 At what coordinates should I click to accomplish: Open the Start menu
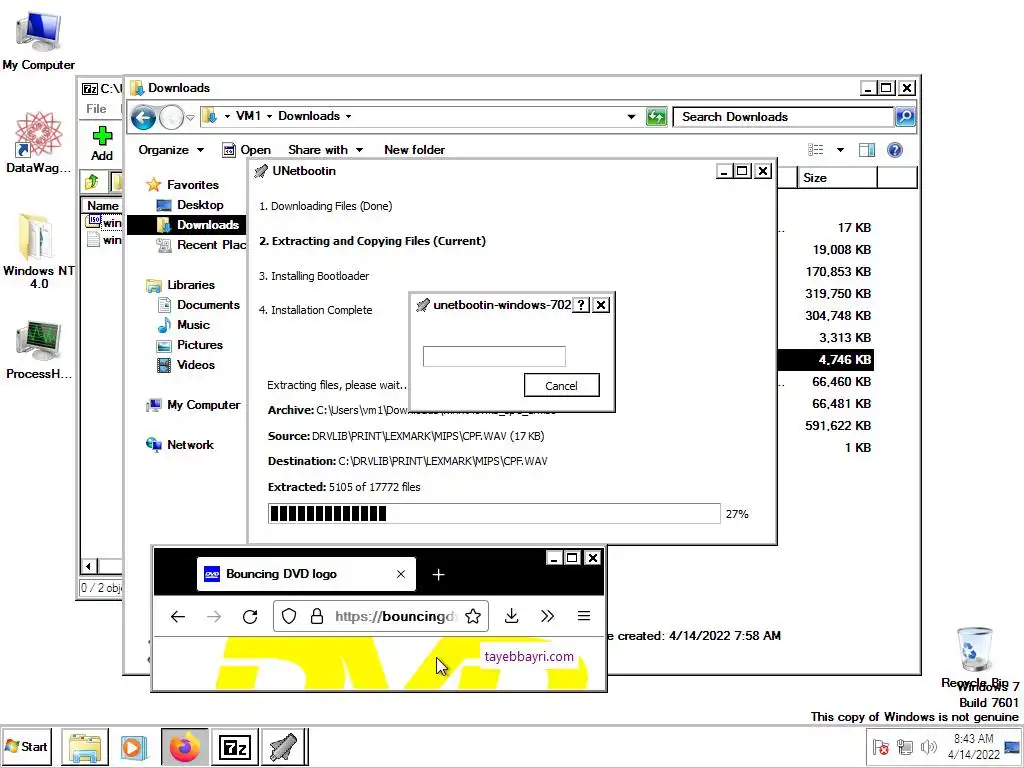coord(26,746)
